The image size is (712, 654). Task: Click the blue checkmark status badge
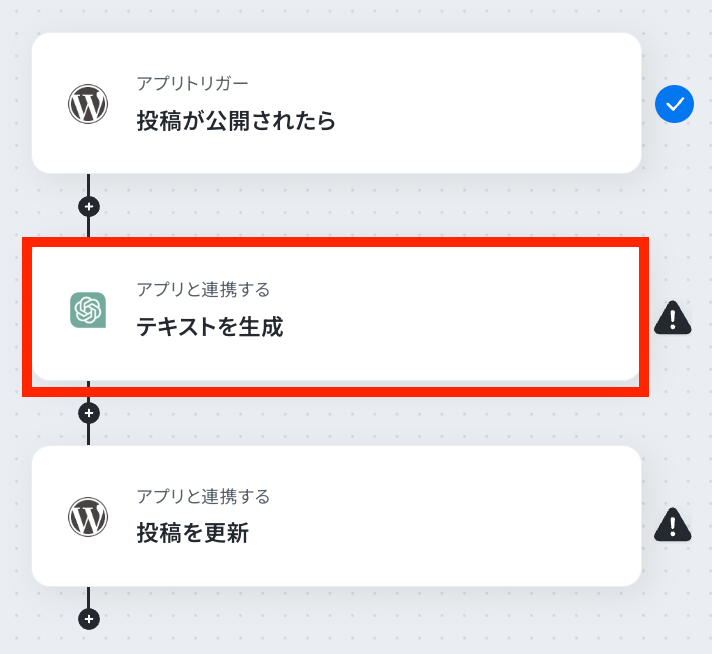tap(674, 104)
